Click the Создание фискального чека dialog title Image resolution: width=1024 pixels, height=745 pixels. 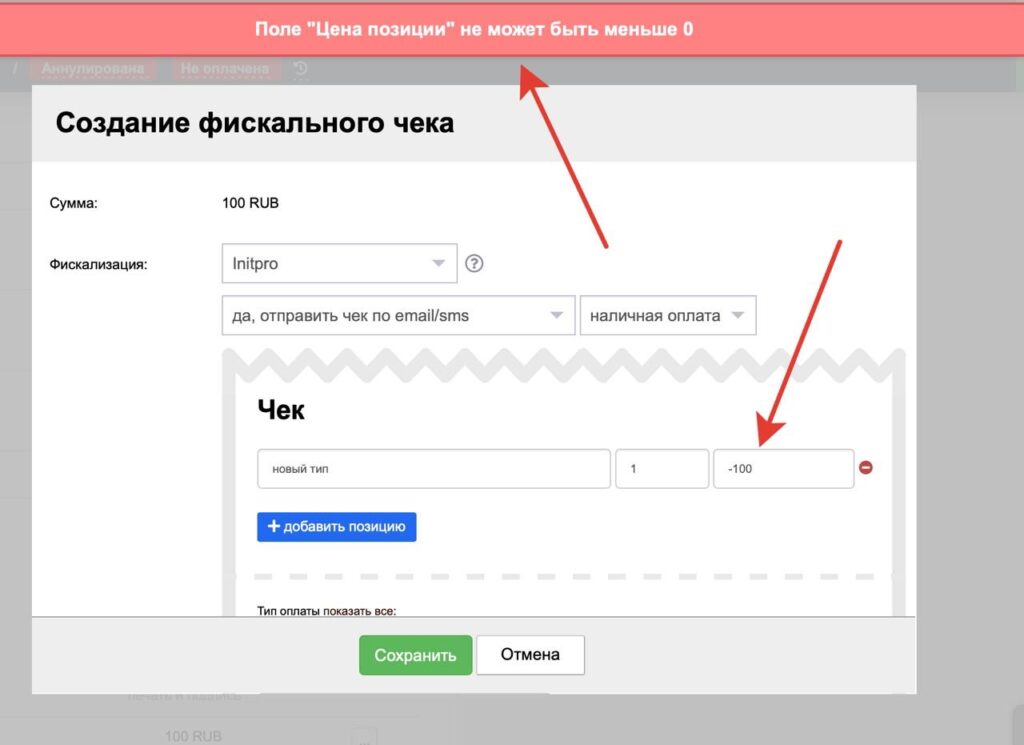pyautogui.click(x=255, y=123)
